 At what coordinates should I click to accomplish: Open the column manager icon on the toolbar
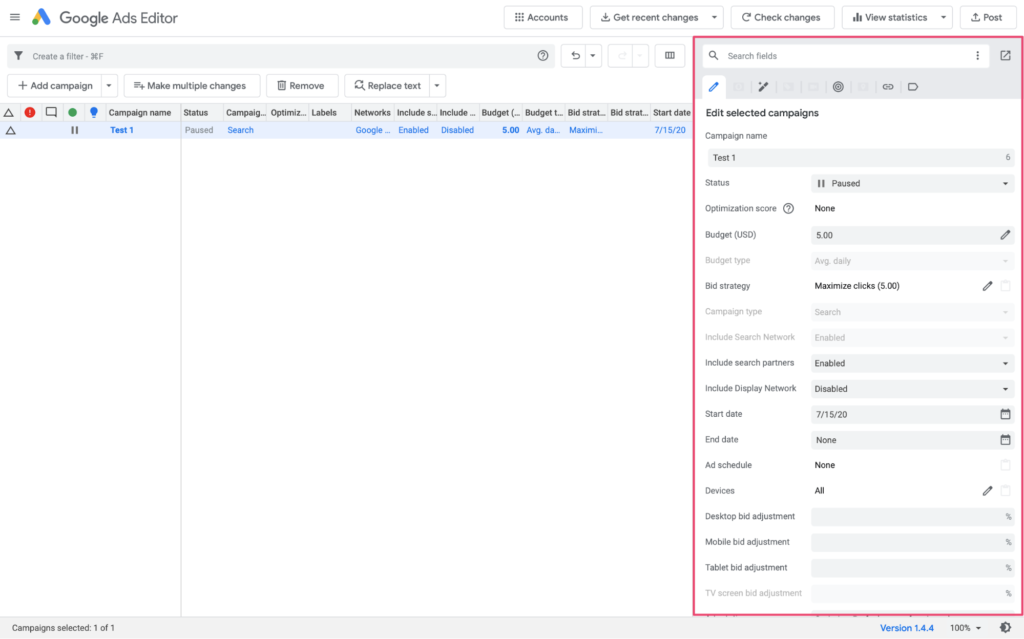pos(669,56)
